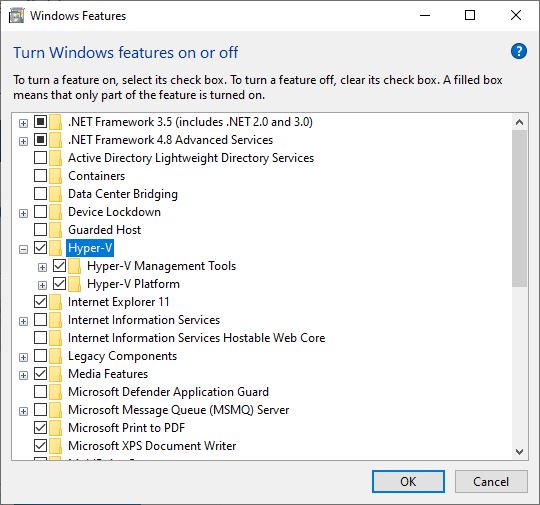Click folder icon beside Hyper-V Management Tools
Screen dimensions: 540x505
point(74,266)
